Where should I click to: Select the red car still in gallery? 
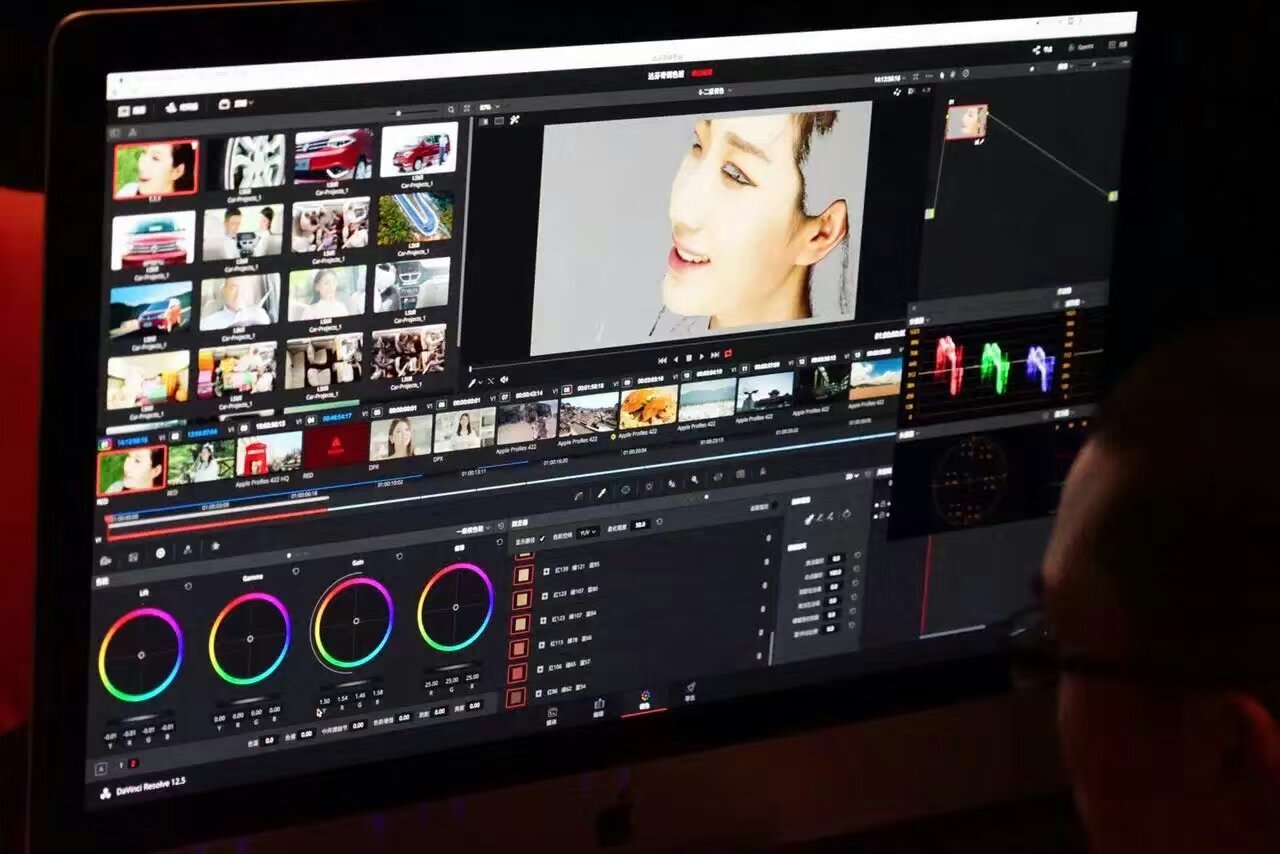(x=332, y=155)
